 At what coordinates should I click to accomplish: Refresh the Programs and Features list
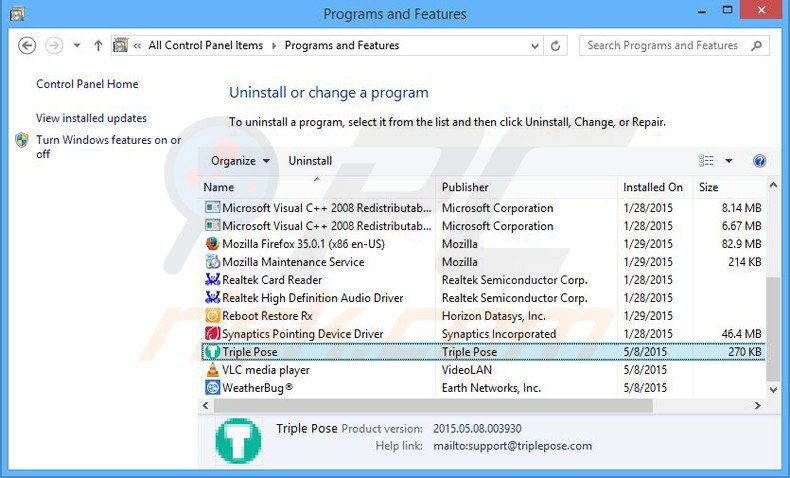(x=555, y=46)
